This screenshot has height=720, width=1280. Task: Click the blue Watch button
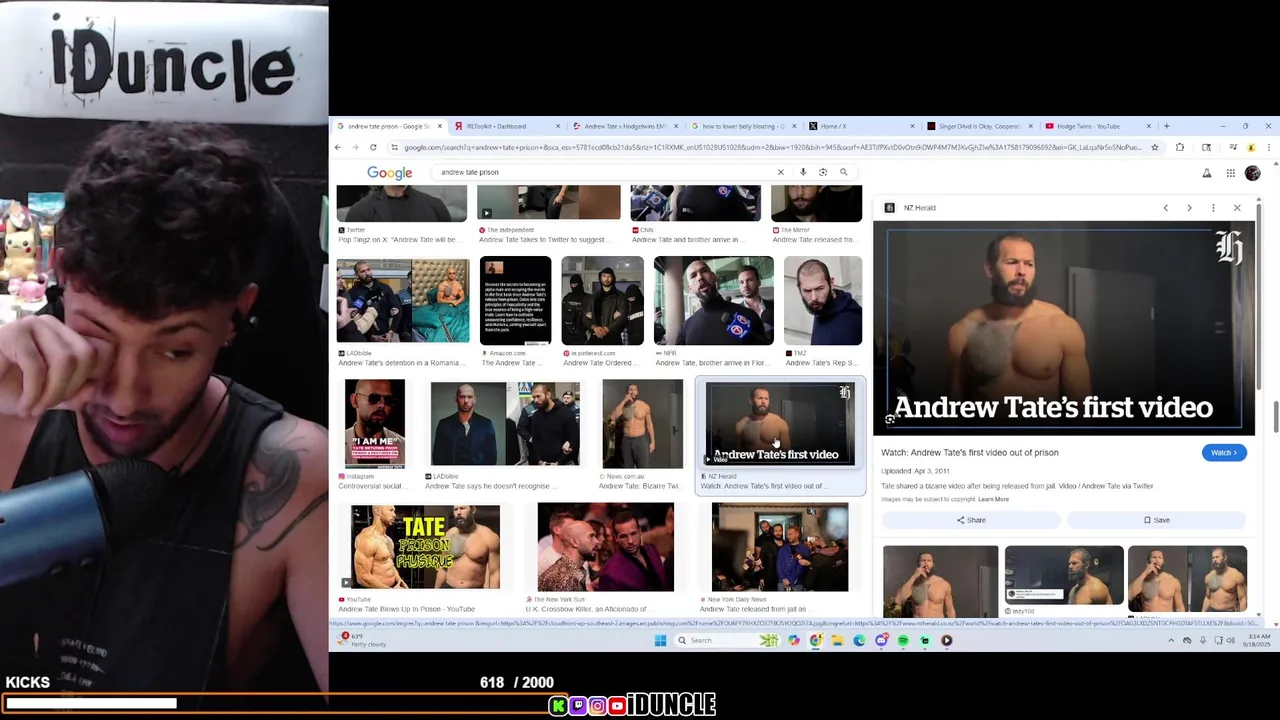coord(1224,453)
